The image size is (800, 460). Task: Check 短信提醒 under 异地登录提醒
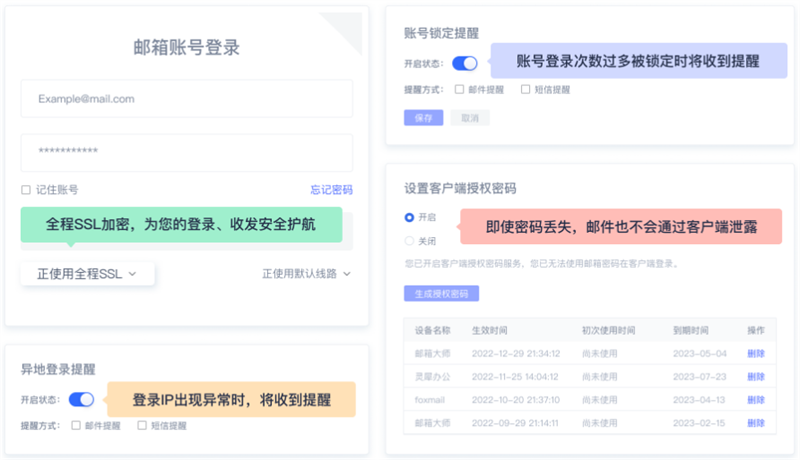click(142, 425)
